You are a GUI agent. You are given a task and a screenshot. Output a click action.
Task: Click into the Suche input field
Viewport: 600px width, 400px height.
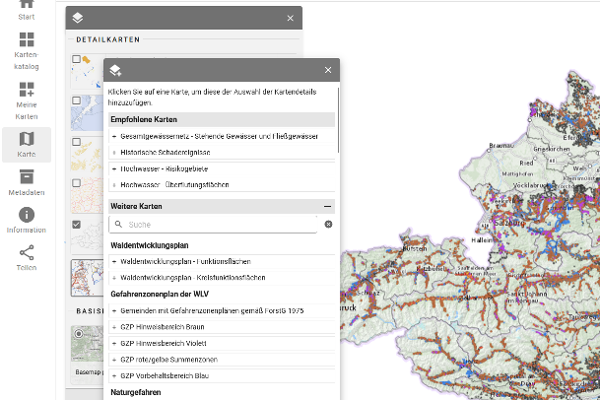[213, 224]
